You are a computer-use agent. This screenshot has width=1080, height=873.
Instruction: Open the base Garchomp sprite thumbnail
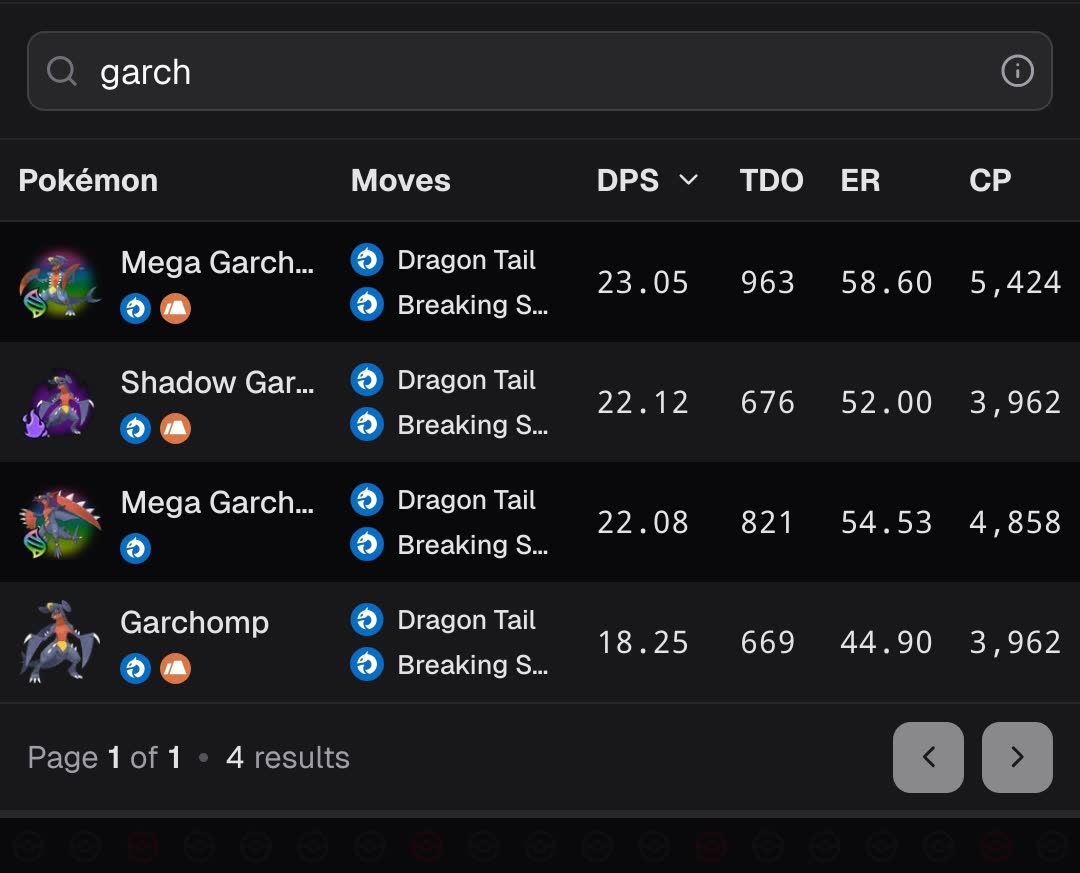(x=58, y=642)
